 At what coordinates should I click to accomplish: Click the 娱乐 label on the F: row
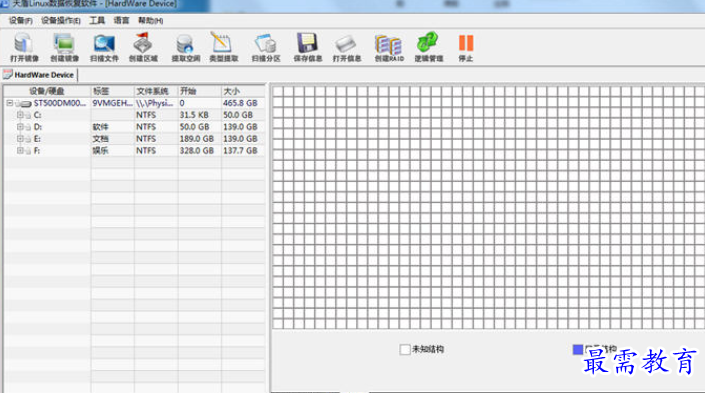tap(100, 151)
